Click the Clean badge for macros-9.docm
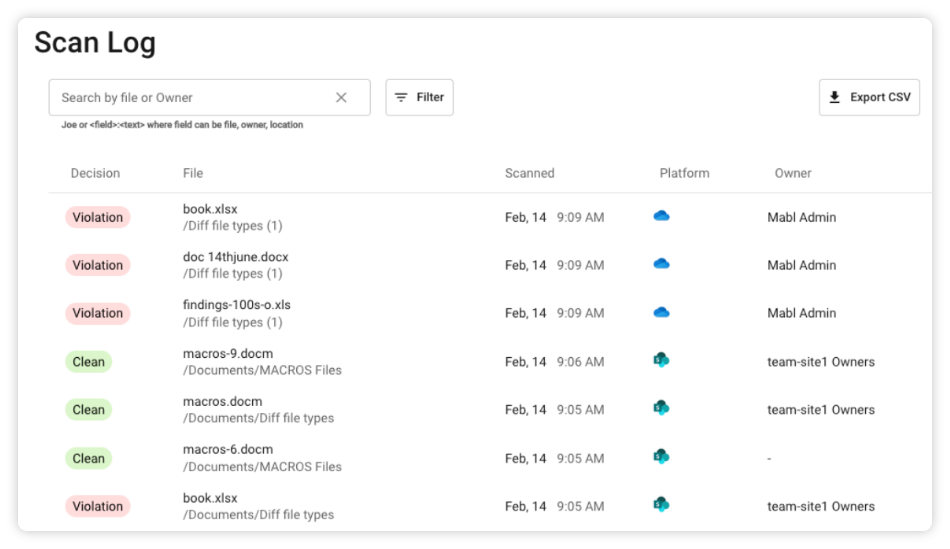This screenshot has width=950, height=549. [88, 362]
